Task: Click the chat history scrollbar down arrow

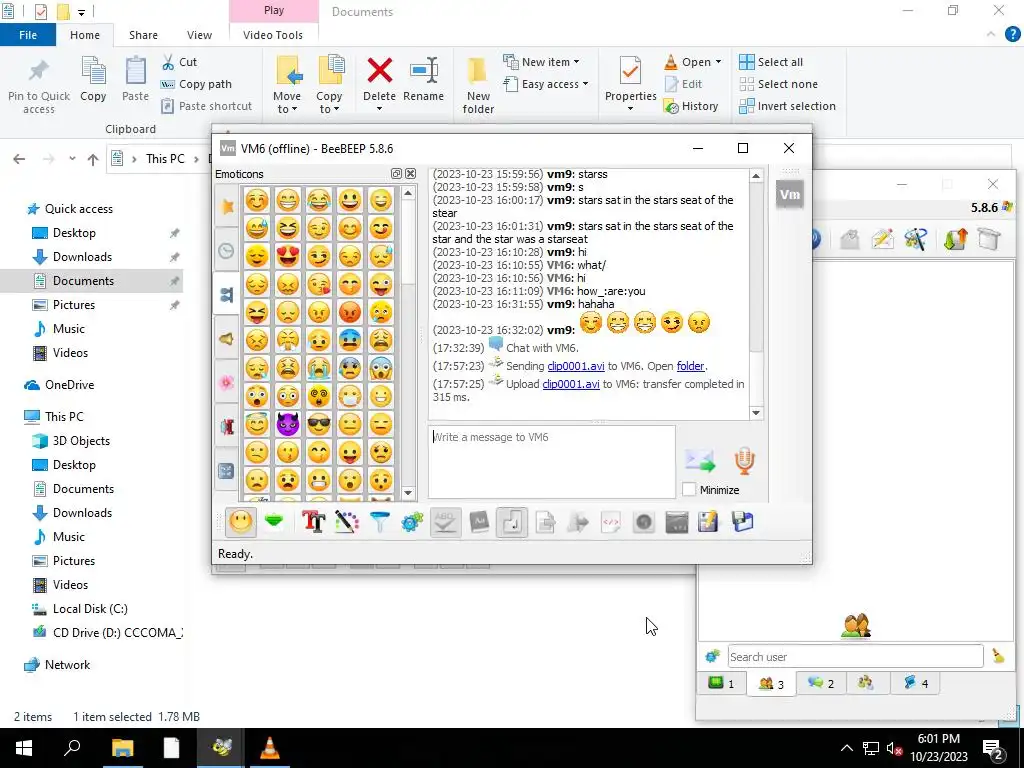Action: point(756,413)
